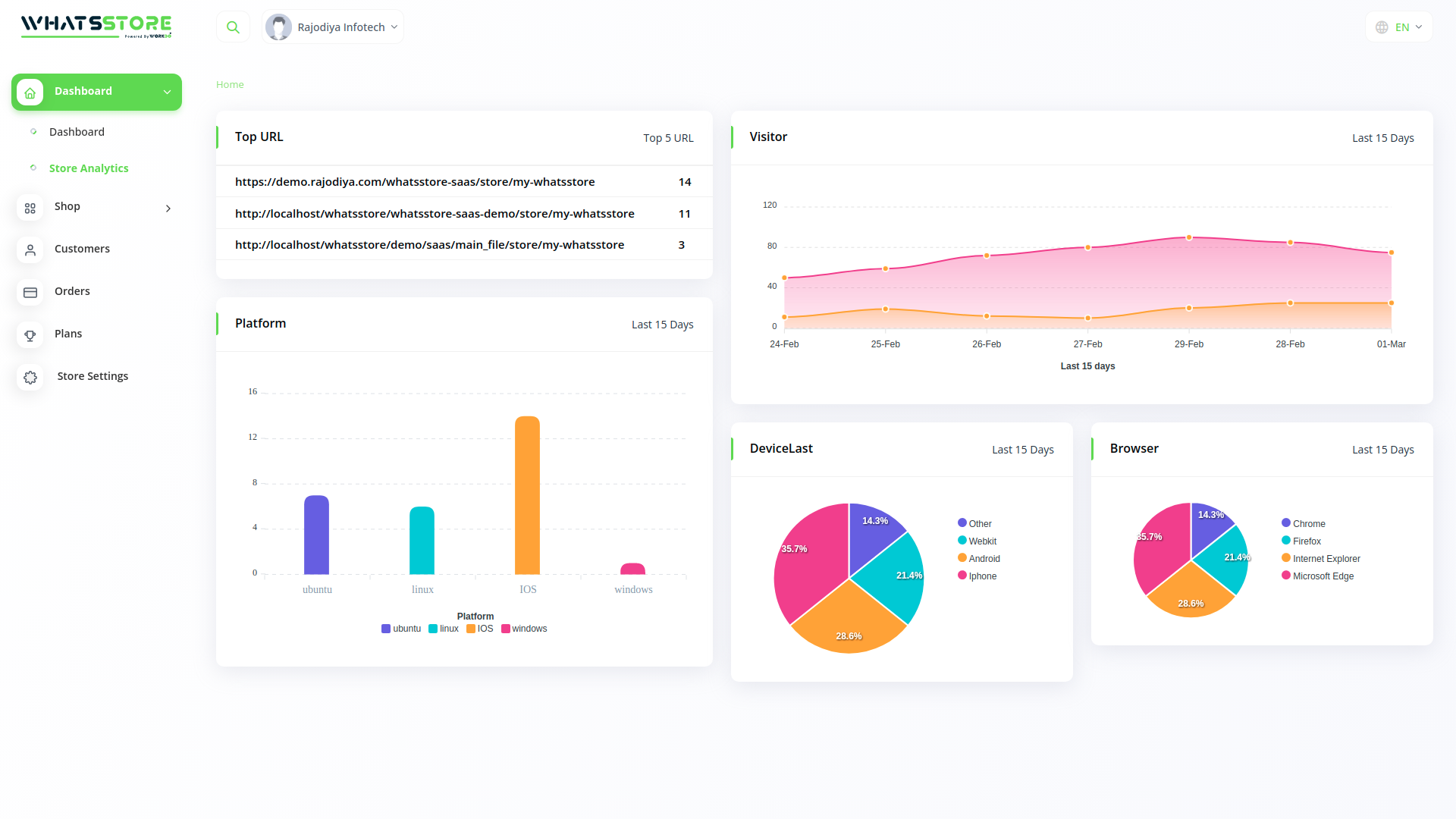Toggle Android slice in Device legend

(984, 559)
